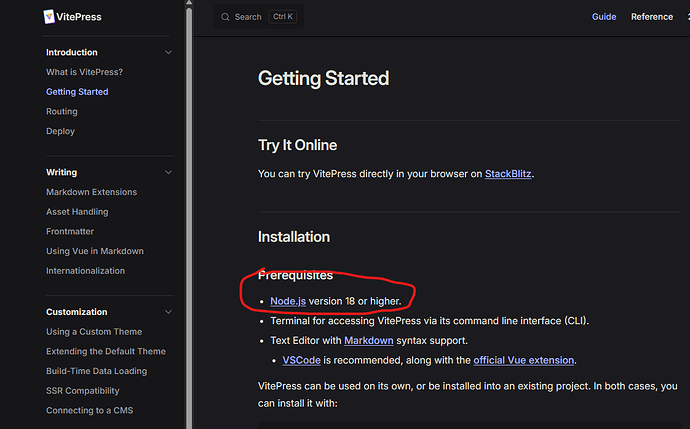This screenshot has width=690, height=429.
Task: Click the Writing section heading
Action: click(62, 172)
